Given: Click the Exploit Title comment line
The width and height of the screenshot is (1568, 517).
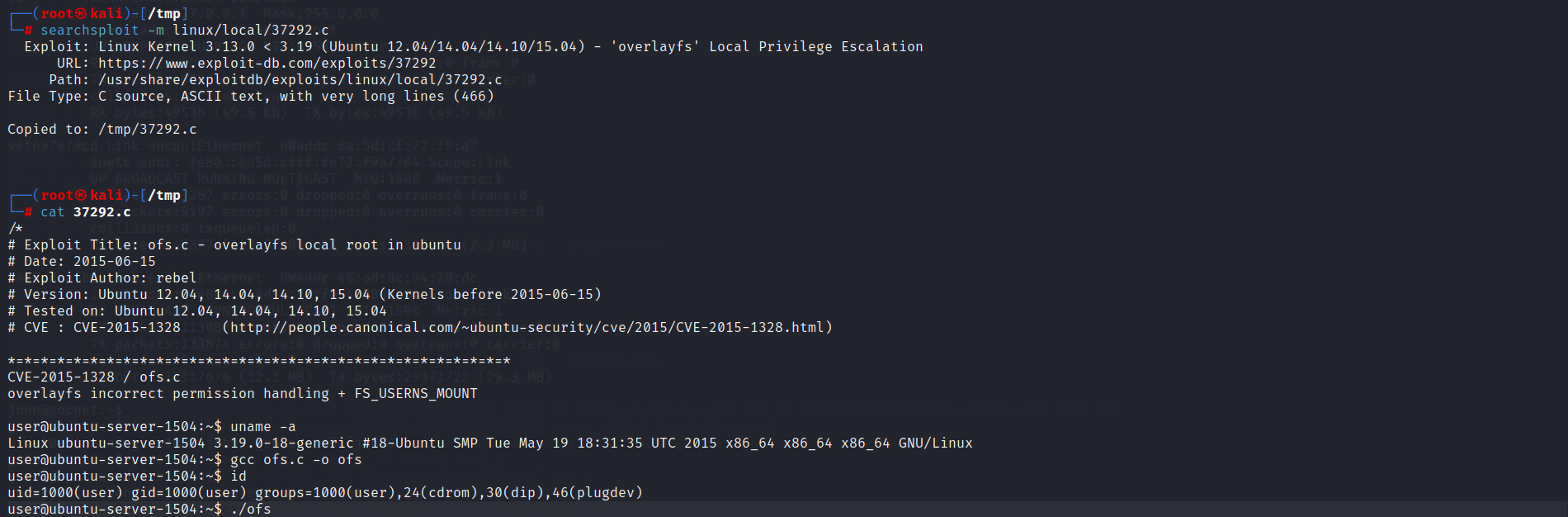Looking at the screenshot, I should pyautogui.click(x=234, y=244).
